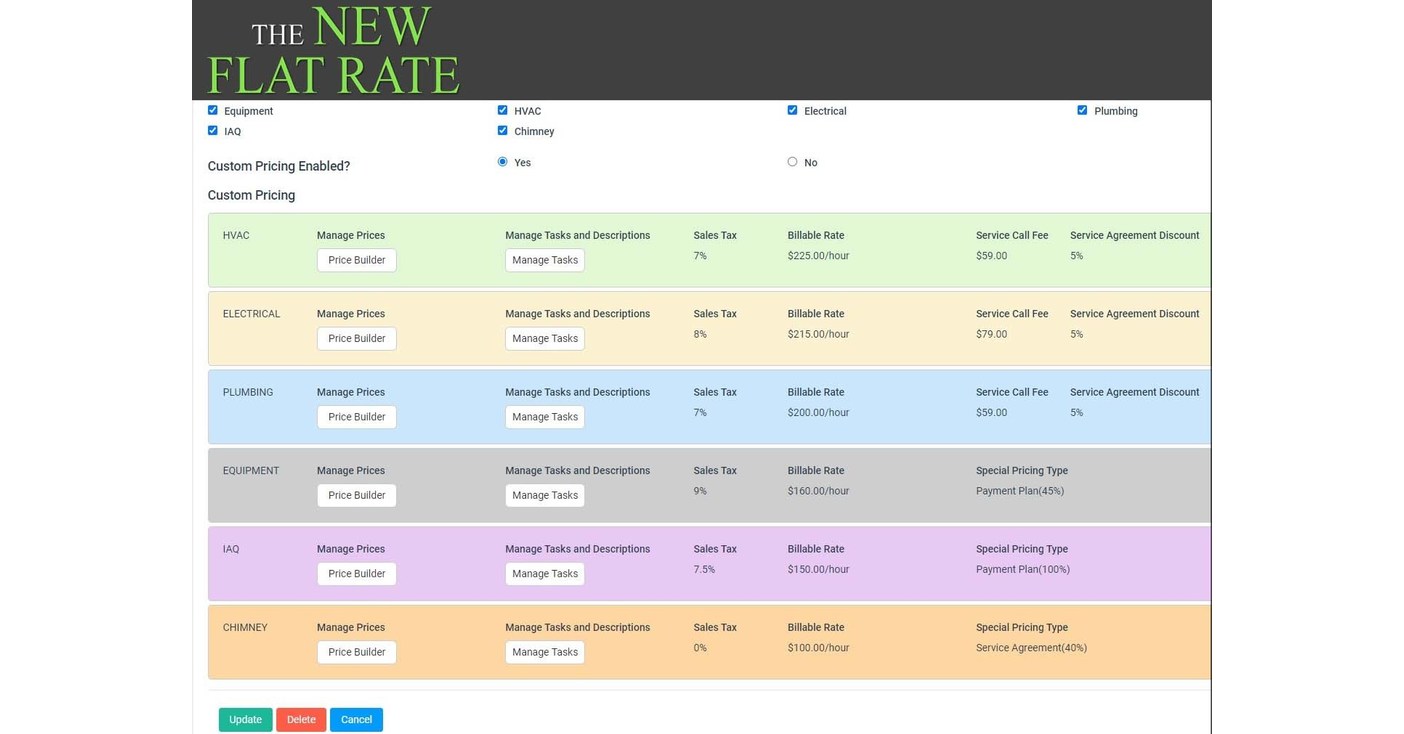The image size is (1404, 734).
Task: Select No for Custom Pricing Enabled
Action: pyautogui.click(x=792, y=162)
